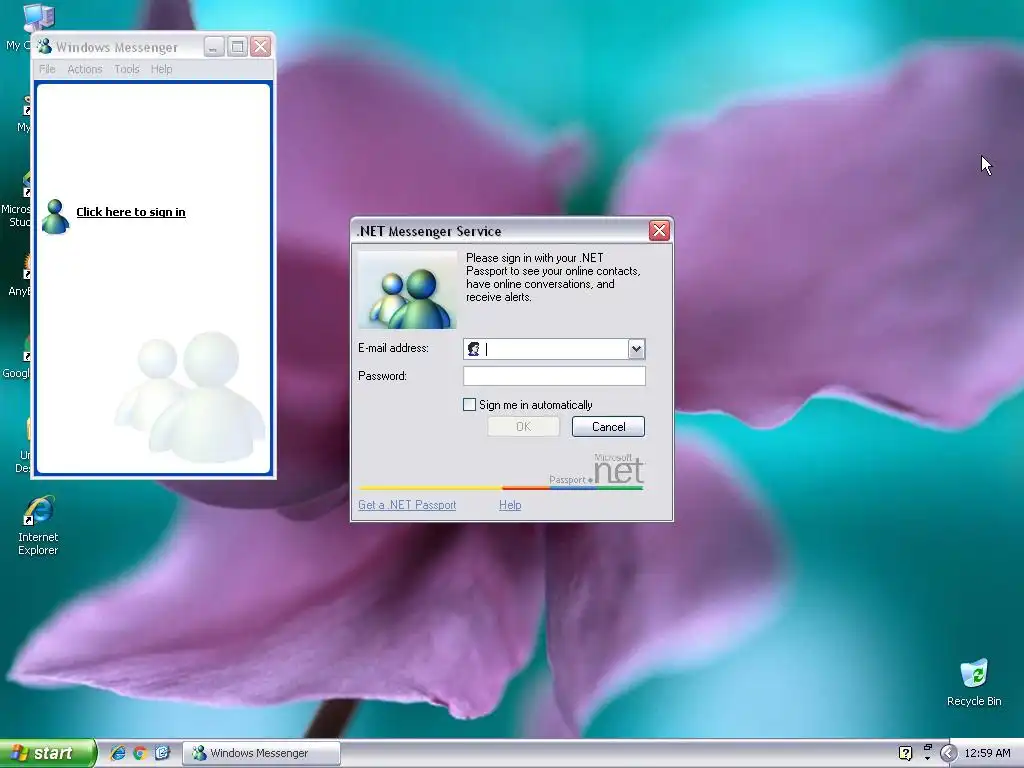This screenshot has height=768, width=1024.
Task: Click the 'Click here to sign in' link
Action: tap(131, 212)
